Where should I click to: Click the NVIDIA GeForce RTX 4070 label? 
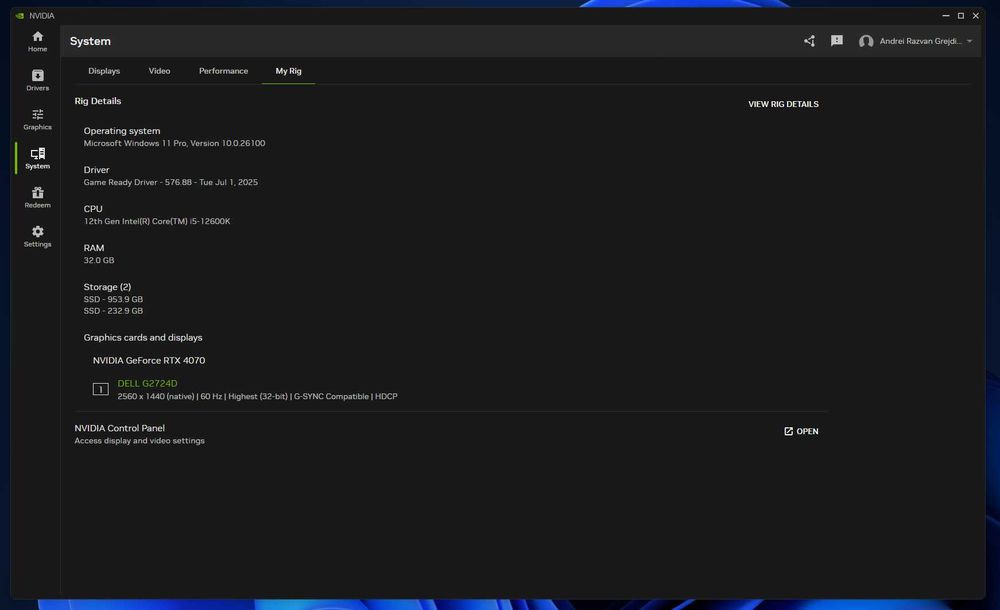[x=149, y=361]
